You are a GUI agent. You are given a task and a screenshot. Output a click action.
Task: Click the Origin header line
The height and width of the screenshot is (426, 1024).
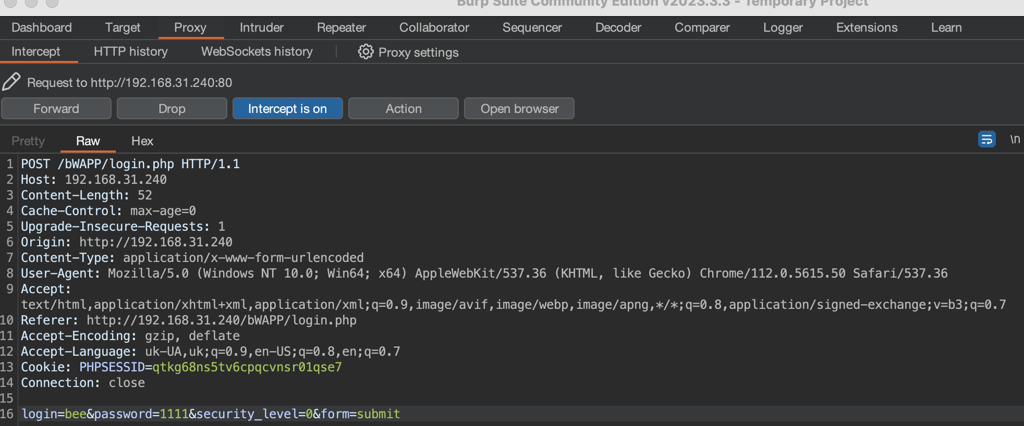coord(127,242)
